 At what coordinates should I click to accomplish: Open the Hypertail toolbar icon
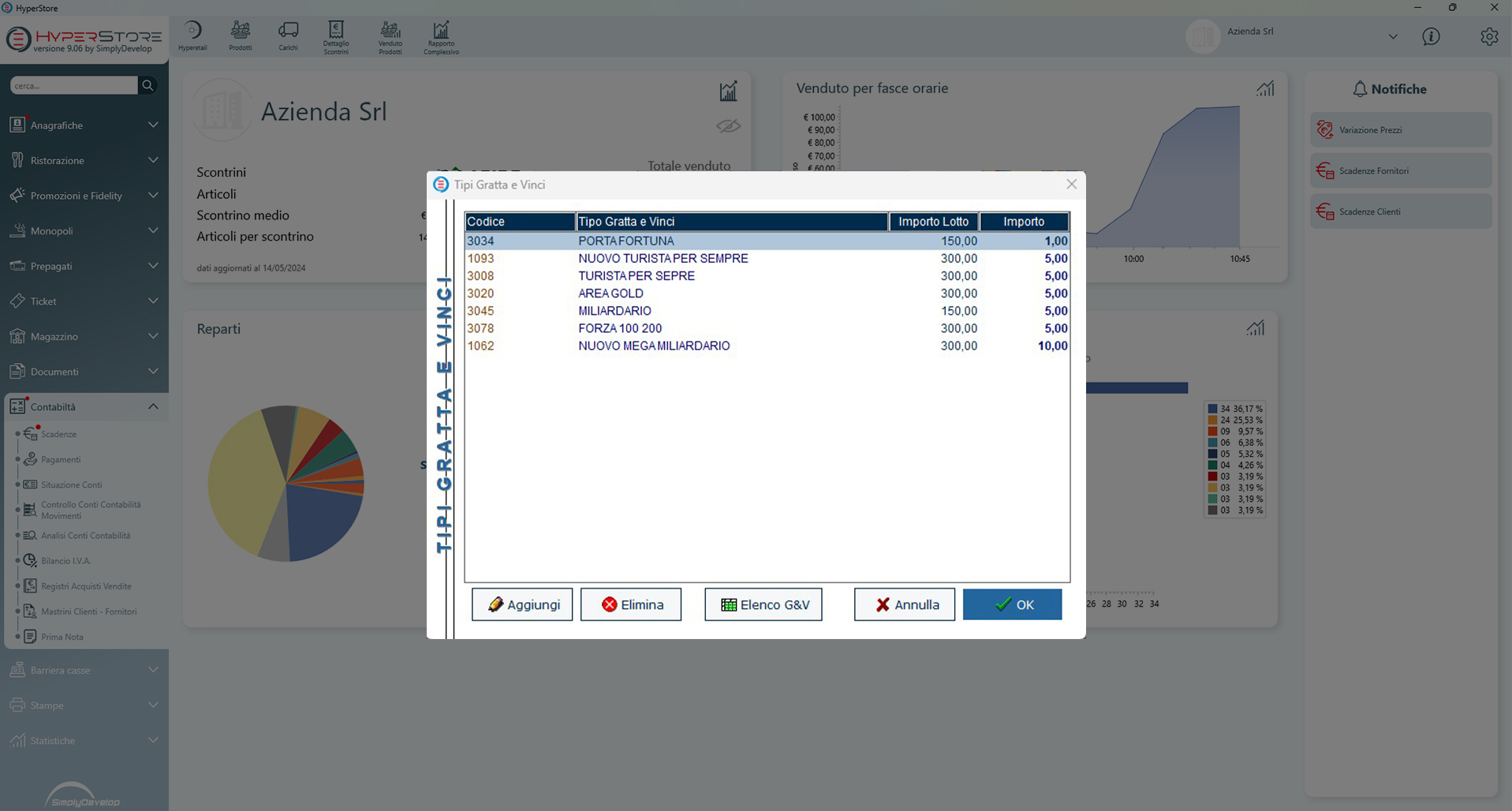click(192, 36)
